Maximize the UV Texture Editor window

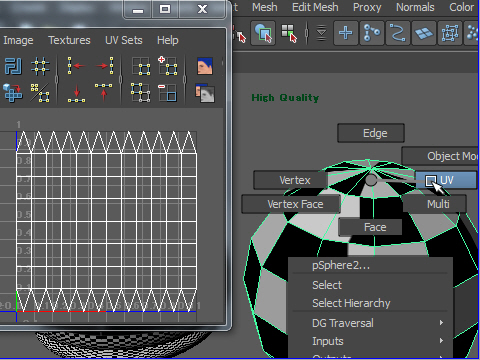click(x=165, y=9)
